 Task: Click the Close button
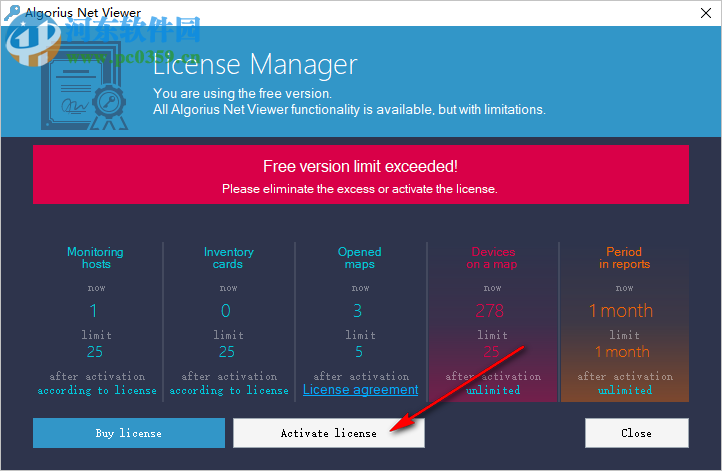(x=637, y=433)
